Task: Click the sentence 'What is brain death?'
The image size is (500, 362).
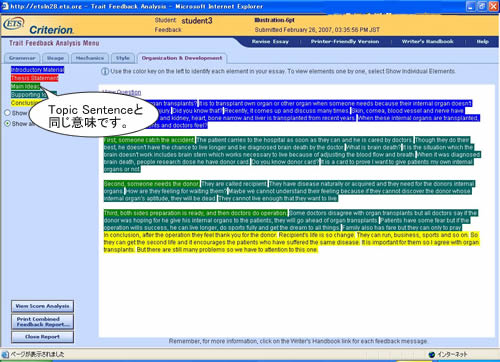Action: click(373, 147)
